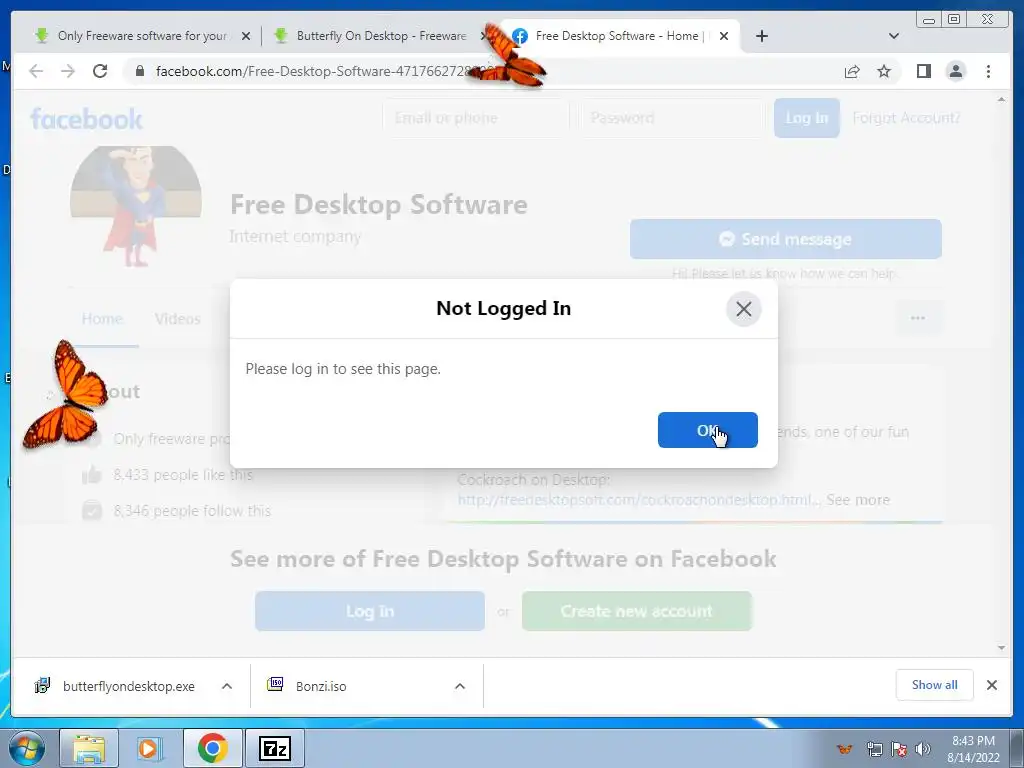Click the butterfly on the tab bar
This screenshot has height=768, width=1024.
(509, 56)
